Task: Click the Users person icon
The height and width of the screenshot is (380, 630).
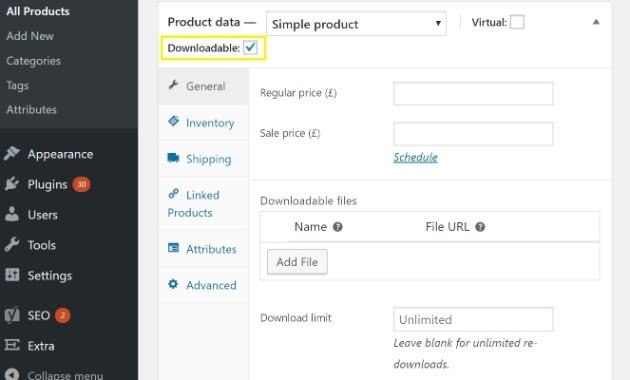Action: [x=12, y=215]
